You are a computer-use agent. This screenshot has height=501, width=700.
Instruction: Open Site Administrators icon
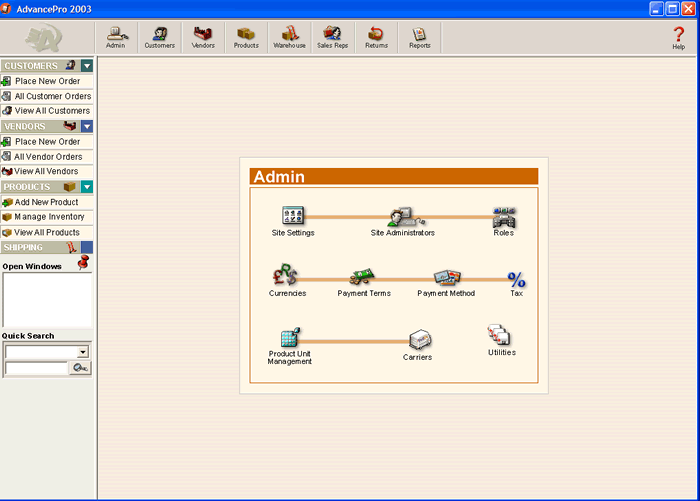(403, 221)
